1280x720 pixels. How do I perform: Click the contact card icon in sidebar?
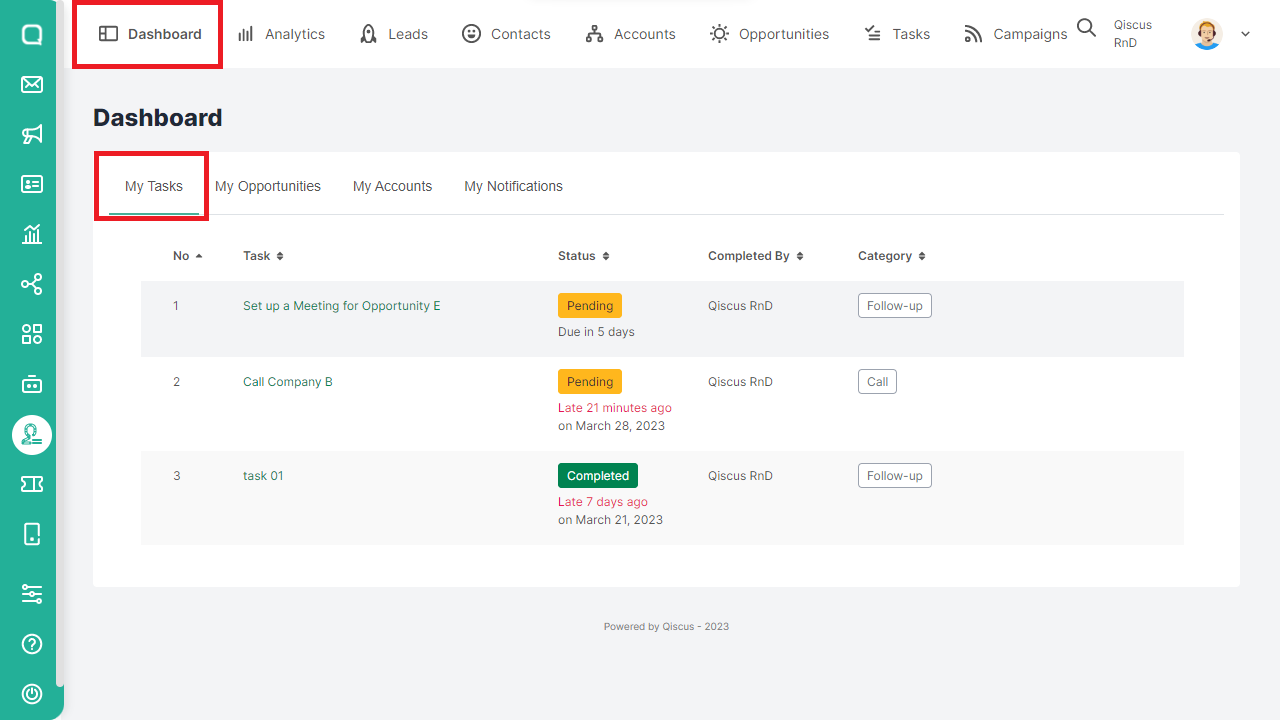32,184
